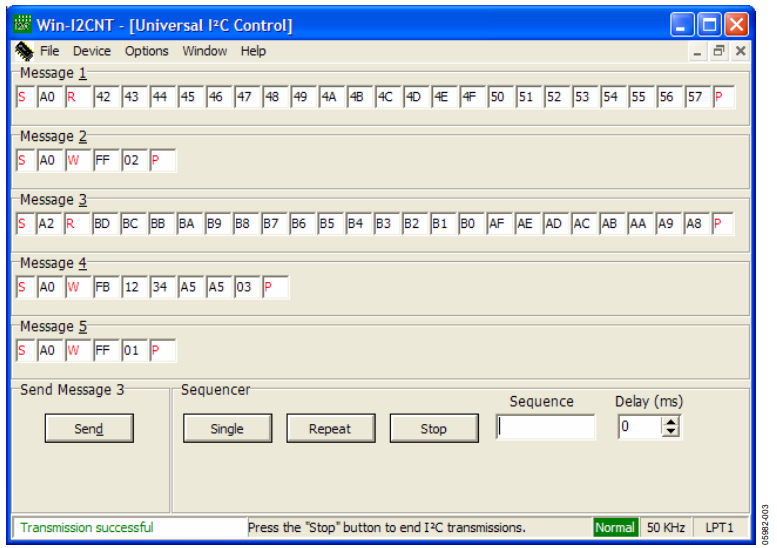Open the Help menu
The image size is (777, 548).
tap(253, 51)
